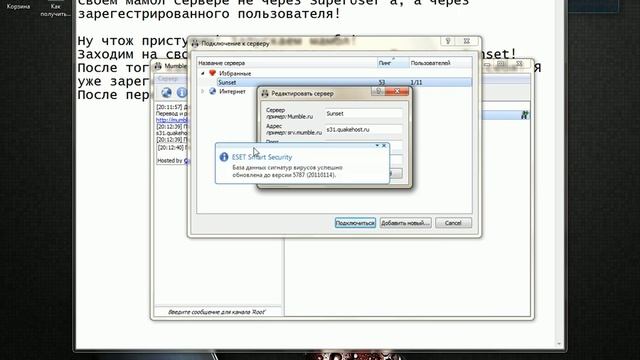Click the Hosted by text in Mumble log
This screenshot has width=640, height=360.
tap(170, 160)
